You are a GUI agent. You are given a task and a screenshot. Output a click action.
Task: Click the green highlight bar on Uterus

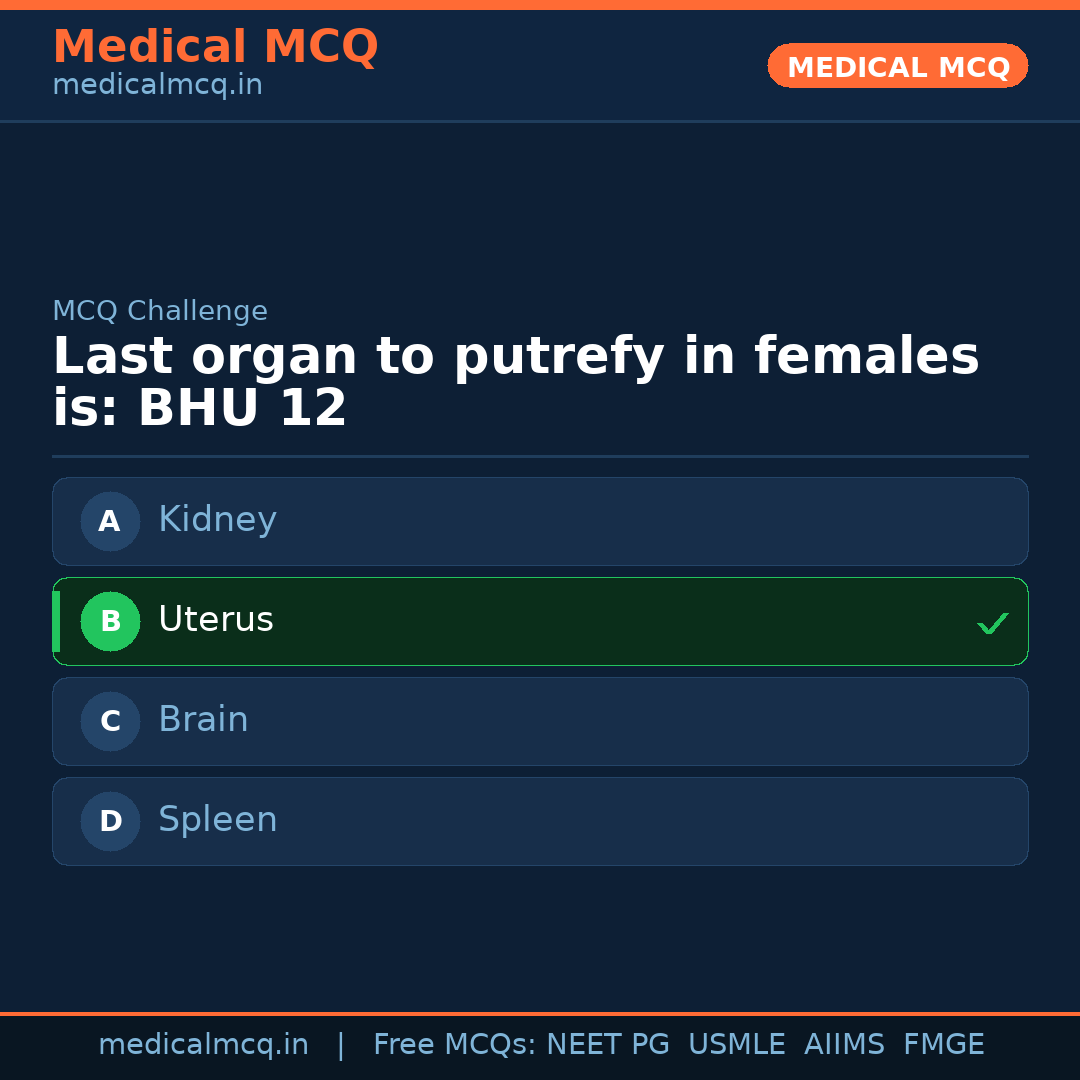click(x=57, y=621)
